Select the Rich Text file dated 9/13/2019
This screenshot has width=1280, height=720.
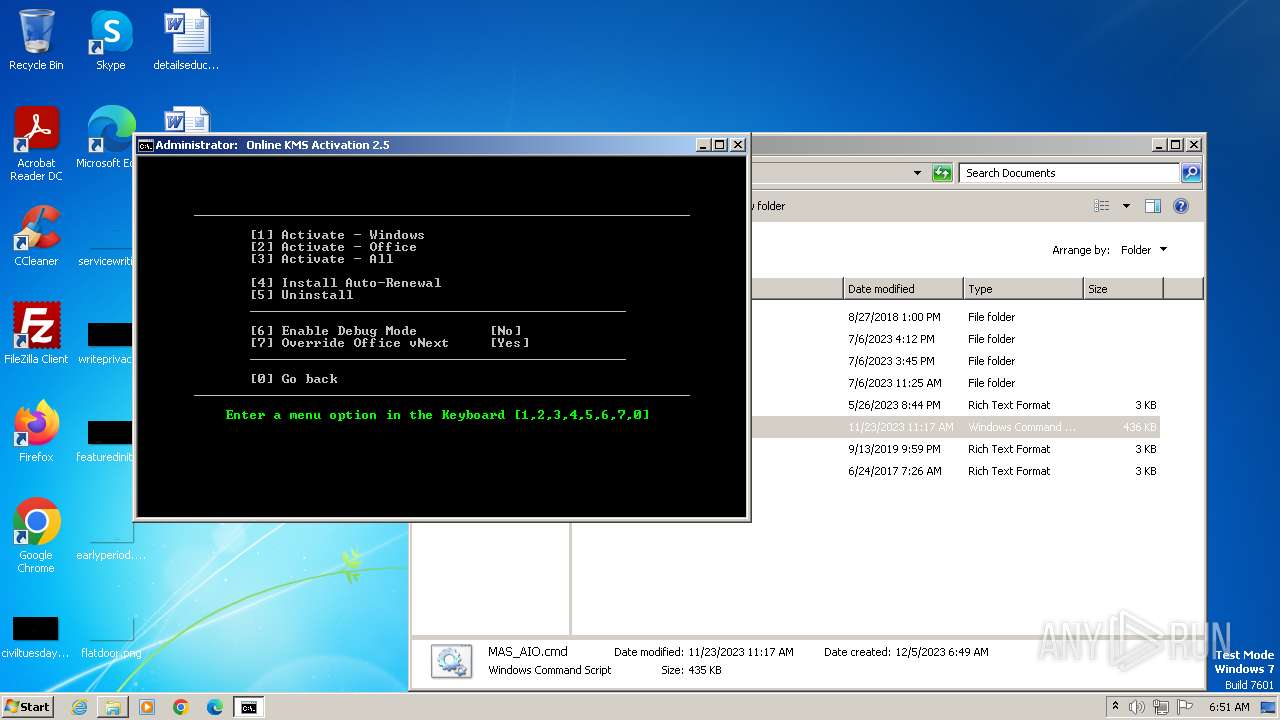[955, 449]
